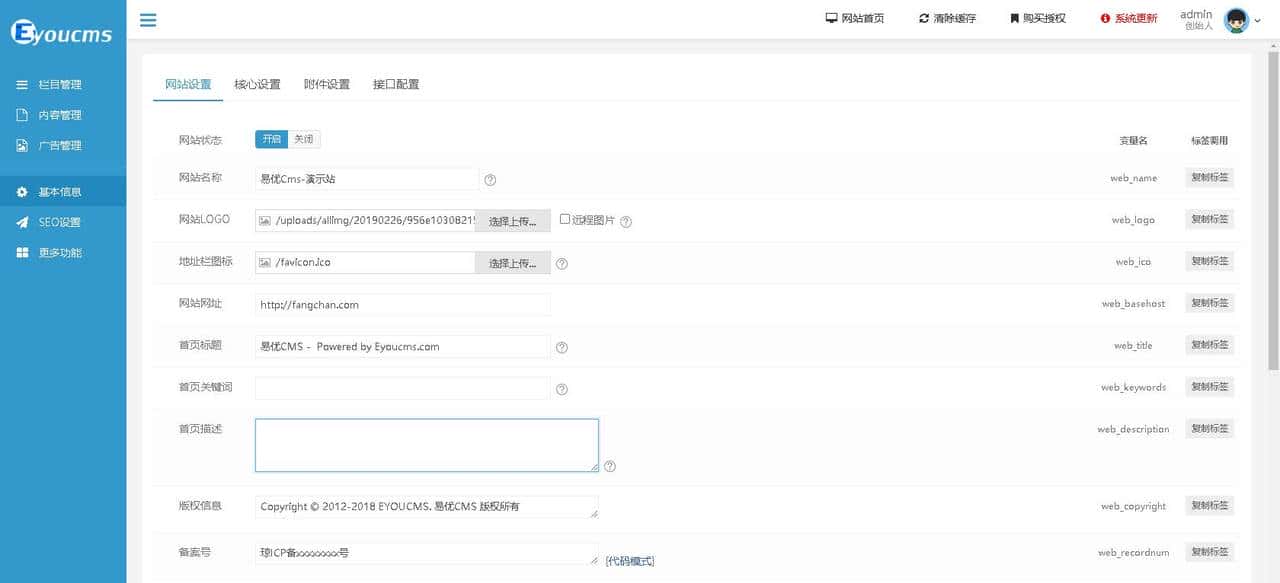The width and height of the screenshot is (1280, 583).
Task: Open 网站首页 from the top bar
Action: coord(855,17)
